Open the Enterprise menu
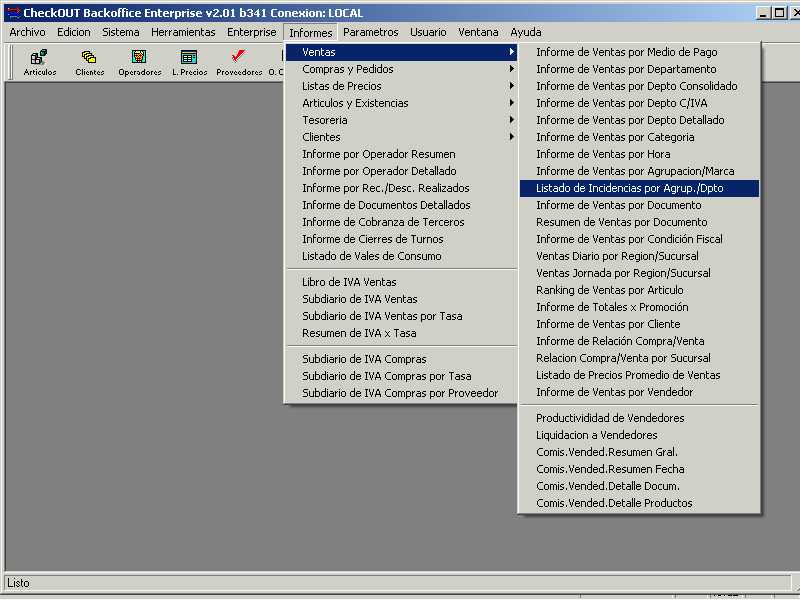 click(252, 32)
